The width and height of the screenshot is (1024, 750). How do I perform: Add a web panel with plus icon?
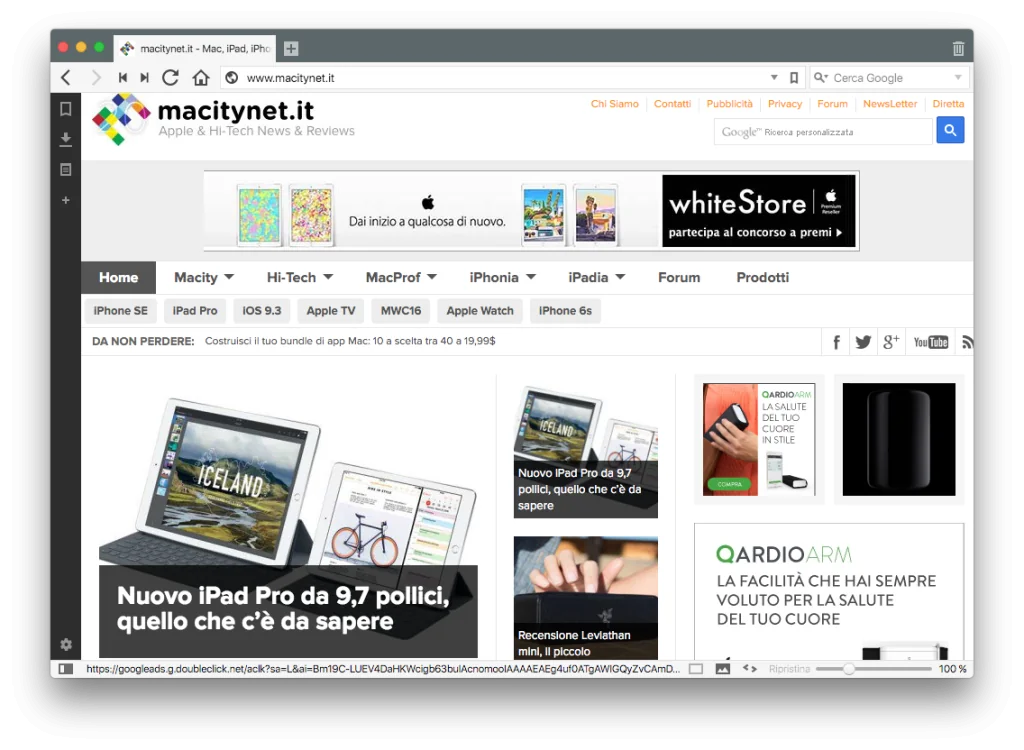[x=65, y=200]
